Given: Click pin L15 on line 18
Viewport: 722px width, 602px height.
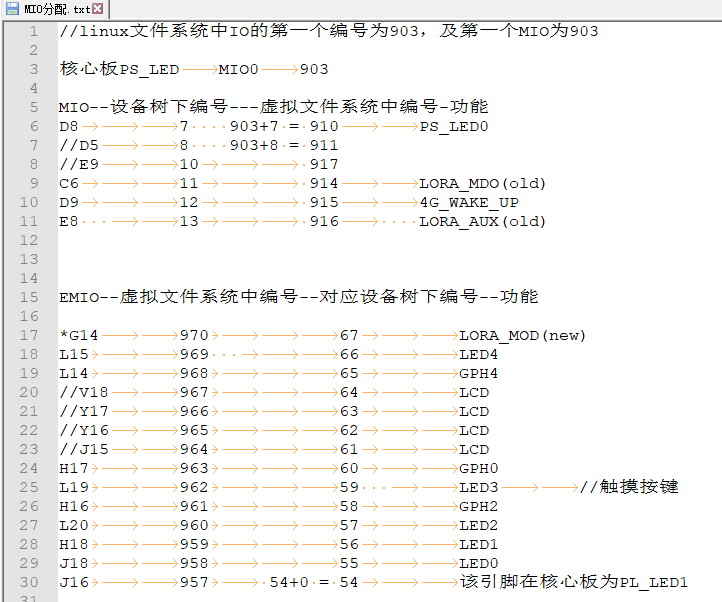Looking at the screenshot, I should coord(74,354).
